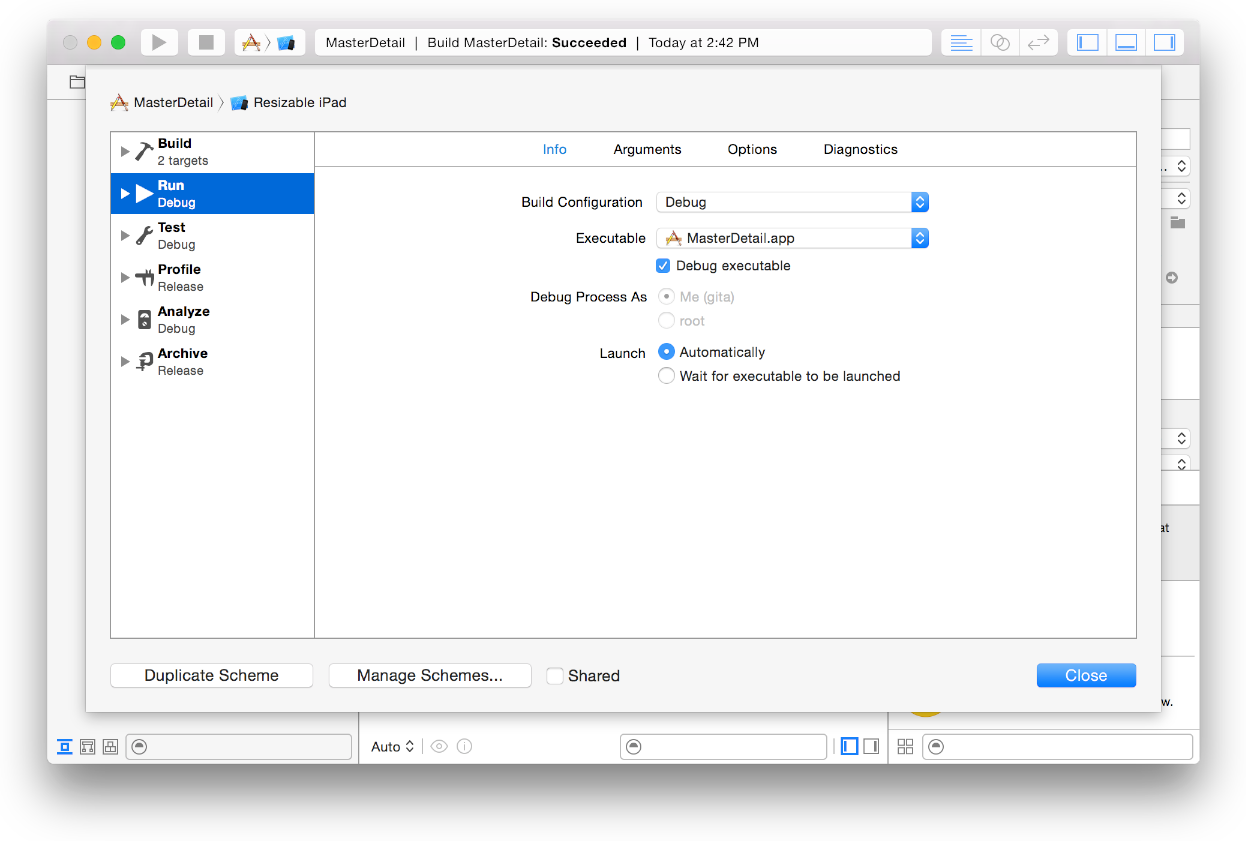This screenshot has height=841, width=1246.
Task: Enable the Shared scheme checkbox
Action: click(x=555, y=676)
